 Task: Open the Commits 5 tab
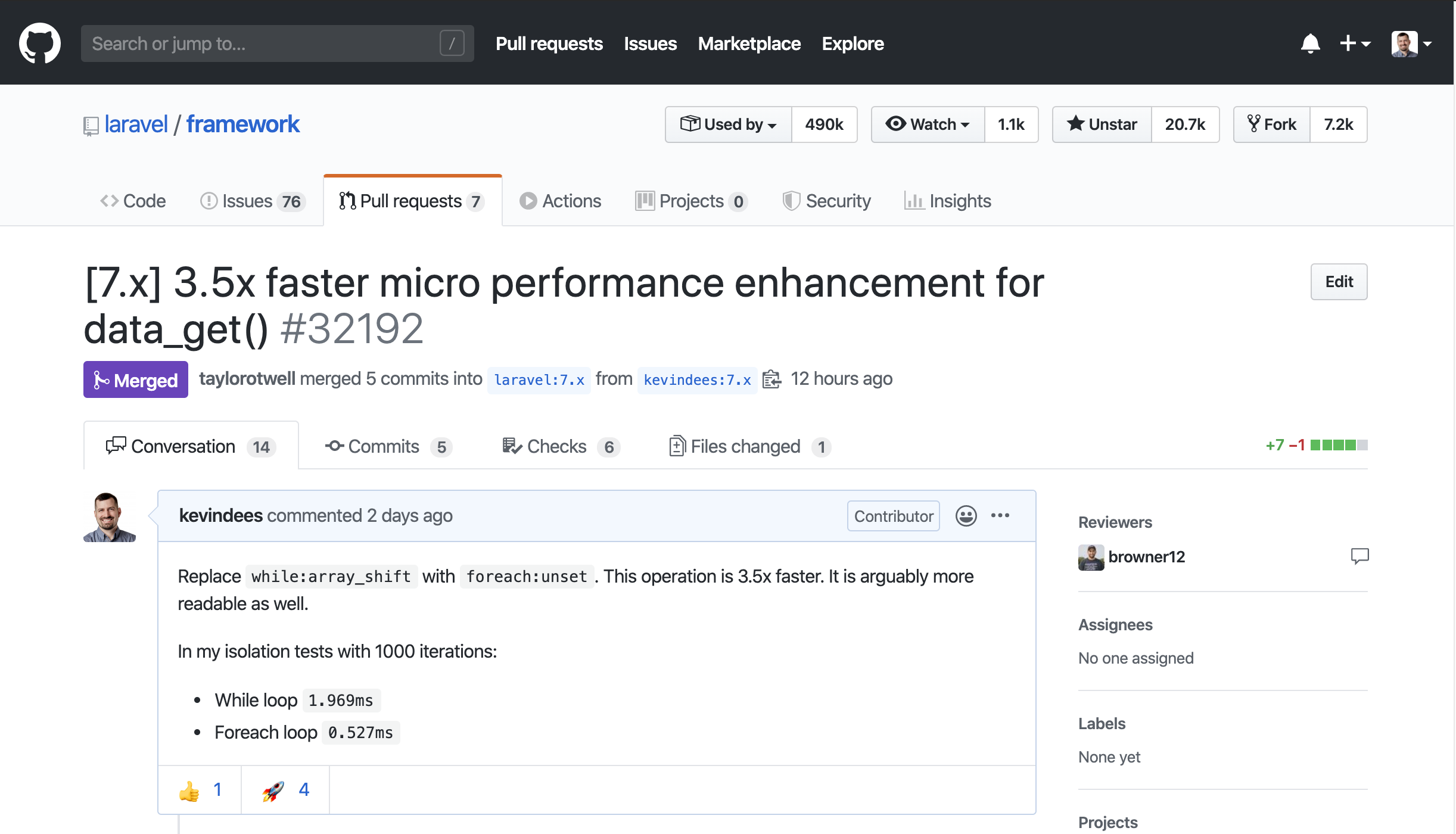coord(388,446)
